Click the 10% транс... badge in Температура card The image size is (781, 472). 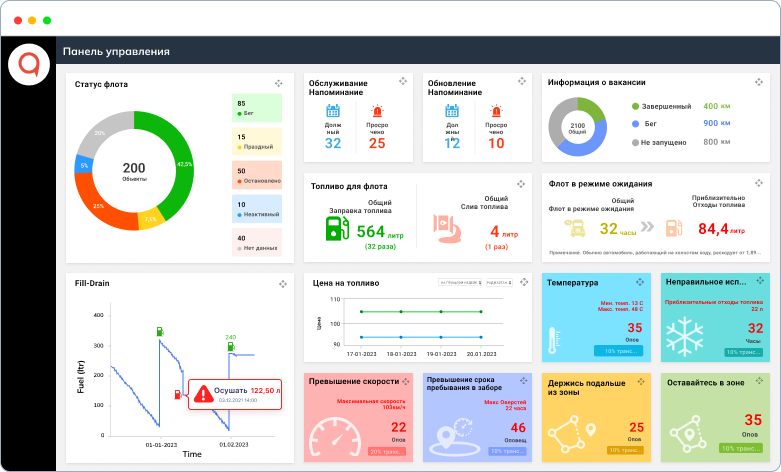[619, 351]
